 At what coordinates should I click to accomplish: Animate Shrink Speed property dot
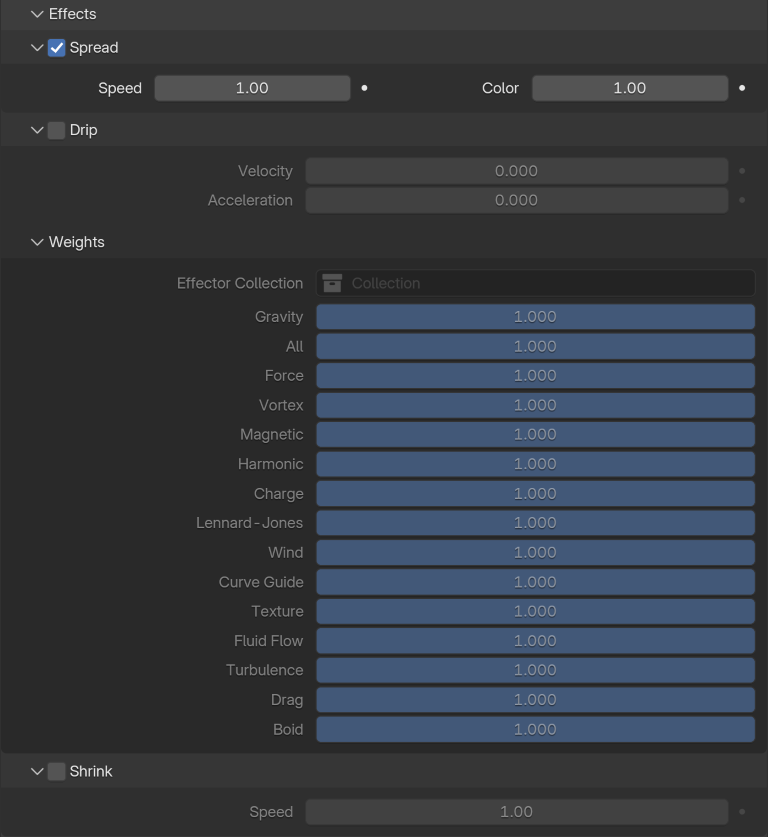pyautogui.click(x=742, y=812)
